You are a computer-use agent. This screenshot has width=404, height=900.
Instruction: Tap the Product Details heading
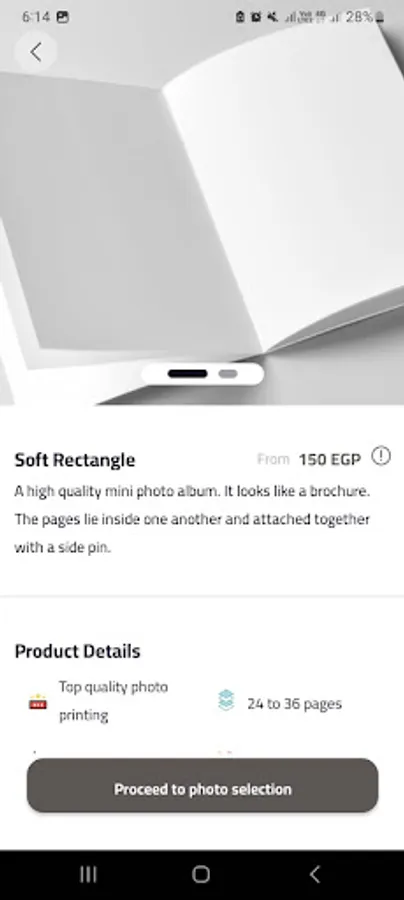(77, 651)
